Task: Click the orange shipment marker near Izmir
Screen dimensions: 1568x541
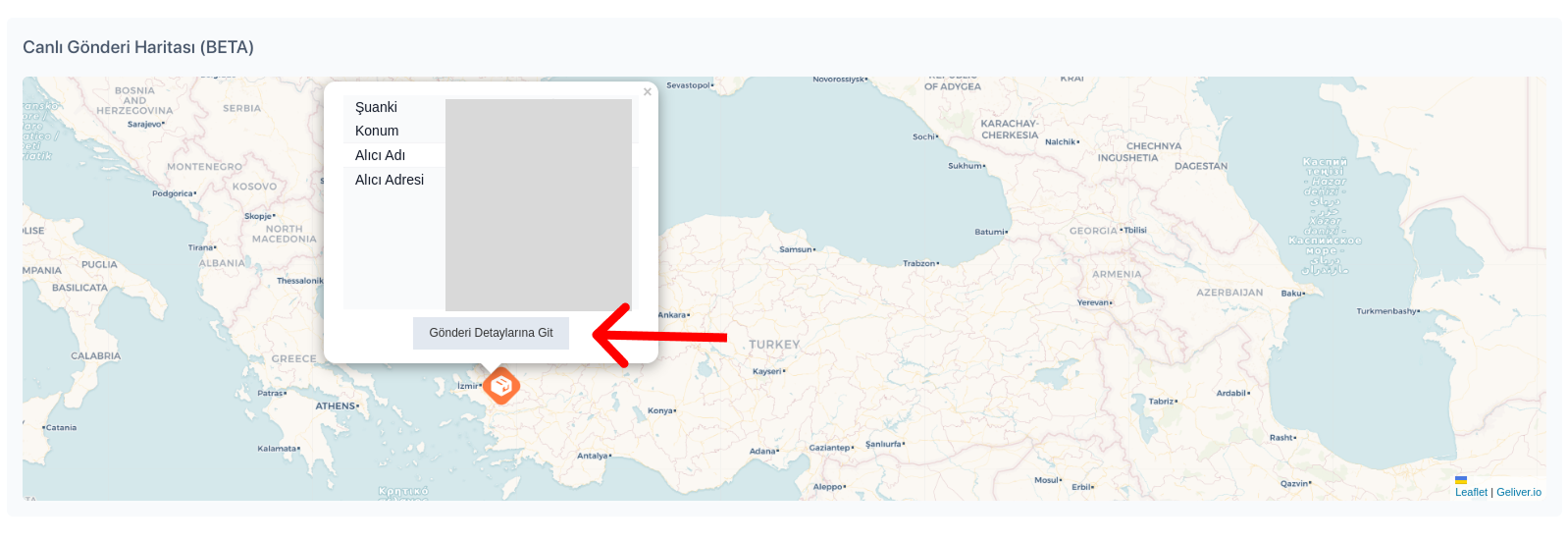Action: point(501,385)
